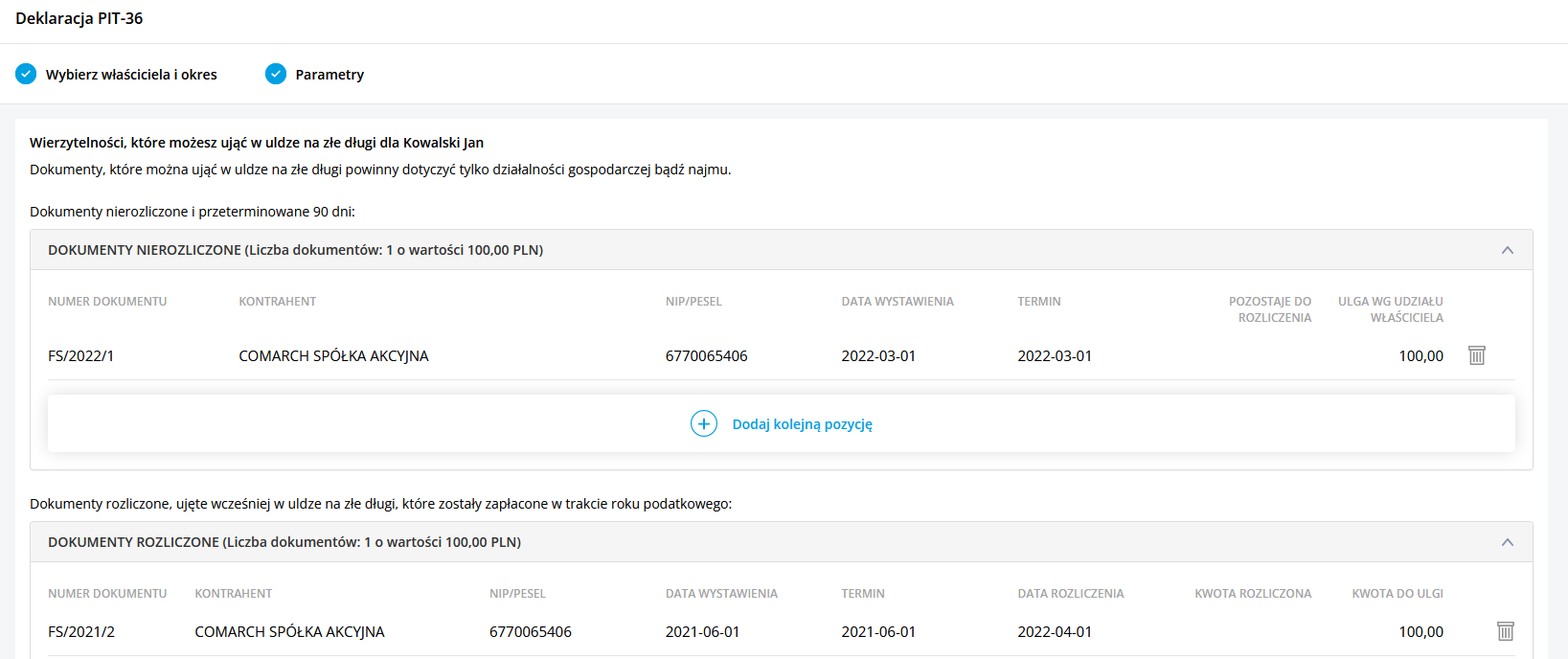Click the checkmark icon beside Parametry
1568x659 pixels.
click(x=276, y=74)
